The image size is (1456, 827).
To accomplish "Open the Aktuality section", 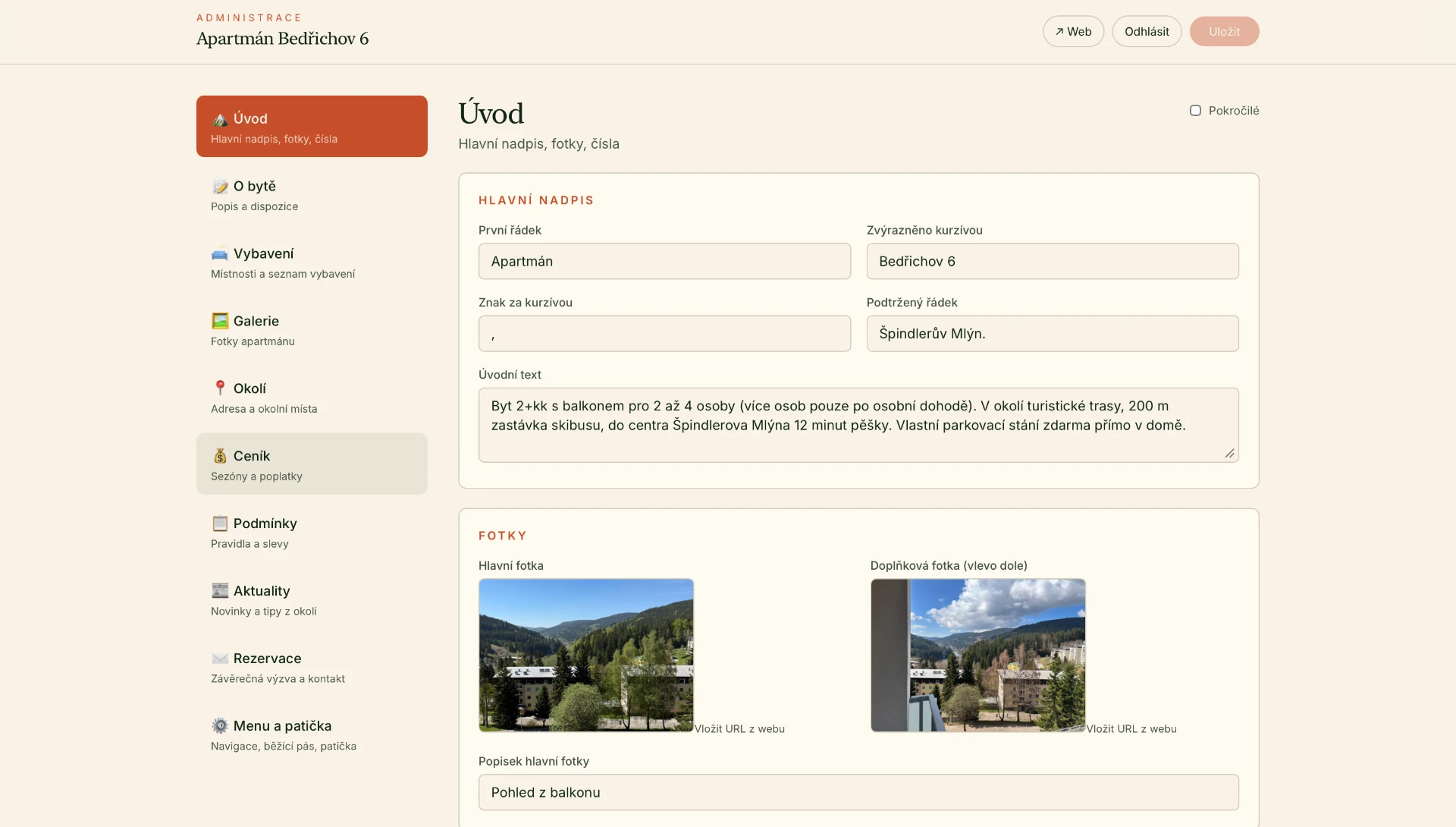I will 312,599.
